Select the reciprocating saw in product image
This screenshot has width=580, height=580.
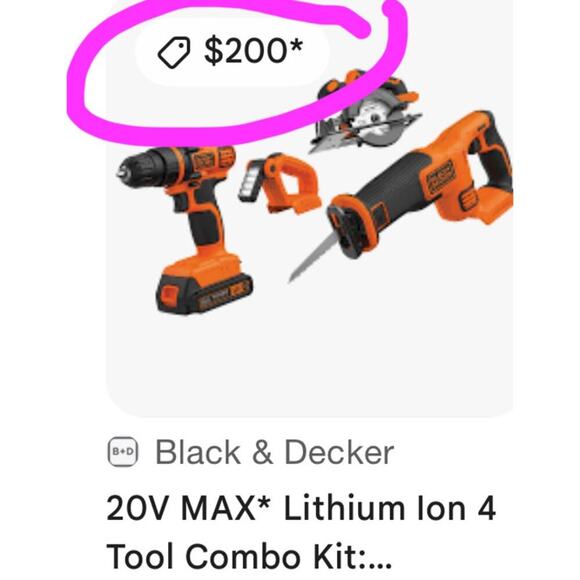[401, 194]
